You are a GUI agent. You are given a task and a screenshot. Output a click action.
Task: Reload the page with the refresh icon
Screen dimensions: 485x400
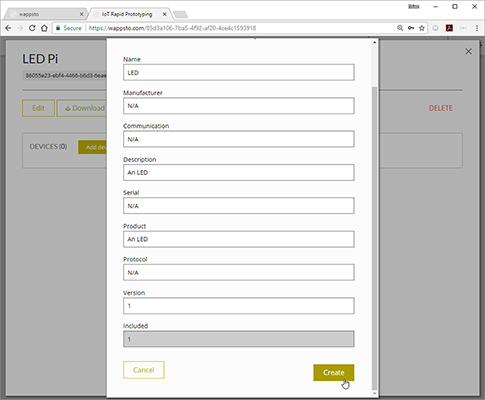point(32,28)
